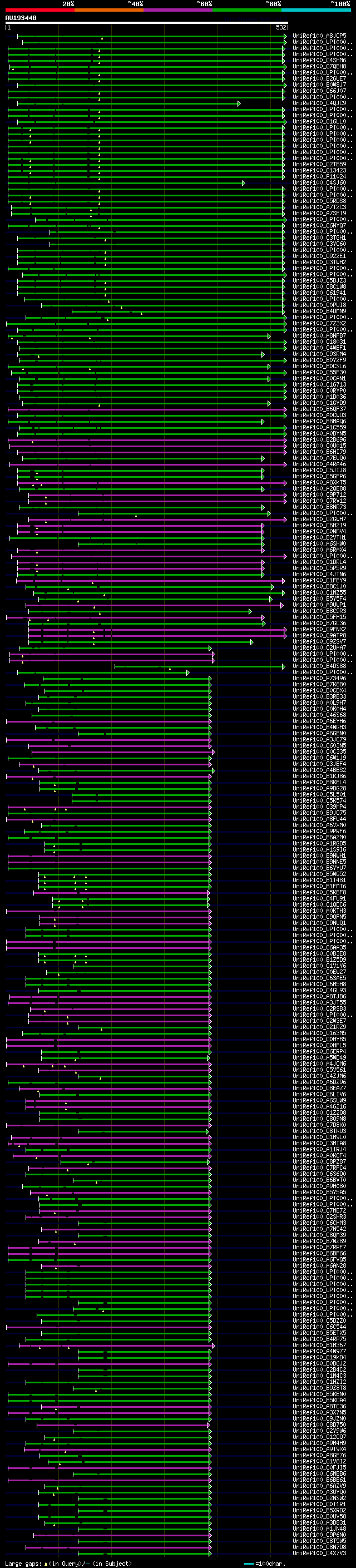The image size is (356, 1568).
Task: Select the UniRef100_Q7ME72 hit label
Action: click(x=319, y=1210)
